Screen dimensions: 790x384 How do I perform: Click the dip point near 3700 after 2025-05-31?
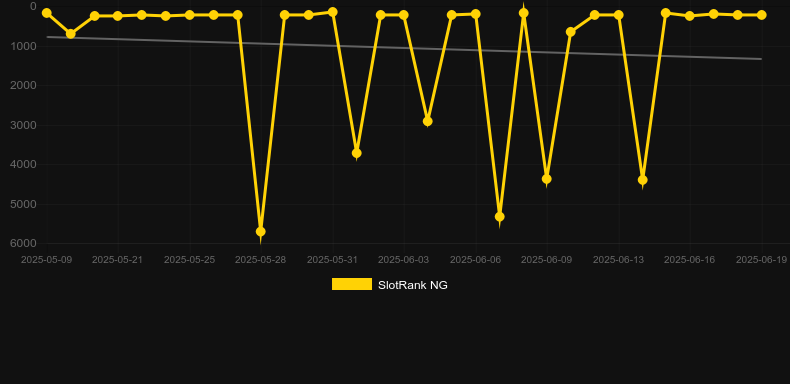click(356, 153)
